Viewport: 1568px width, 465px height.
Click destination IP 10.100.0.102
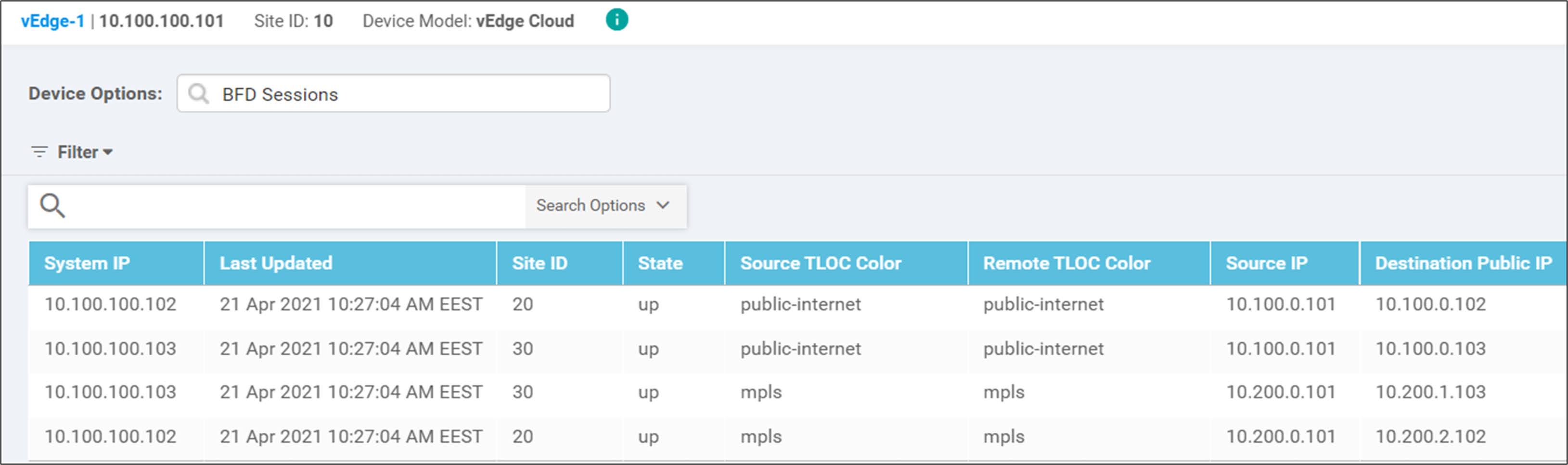1430,304
